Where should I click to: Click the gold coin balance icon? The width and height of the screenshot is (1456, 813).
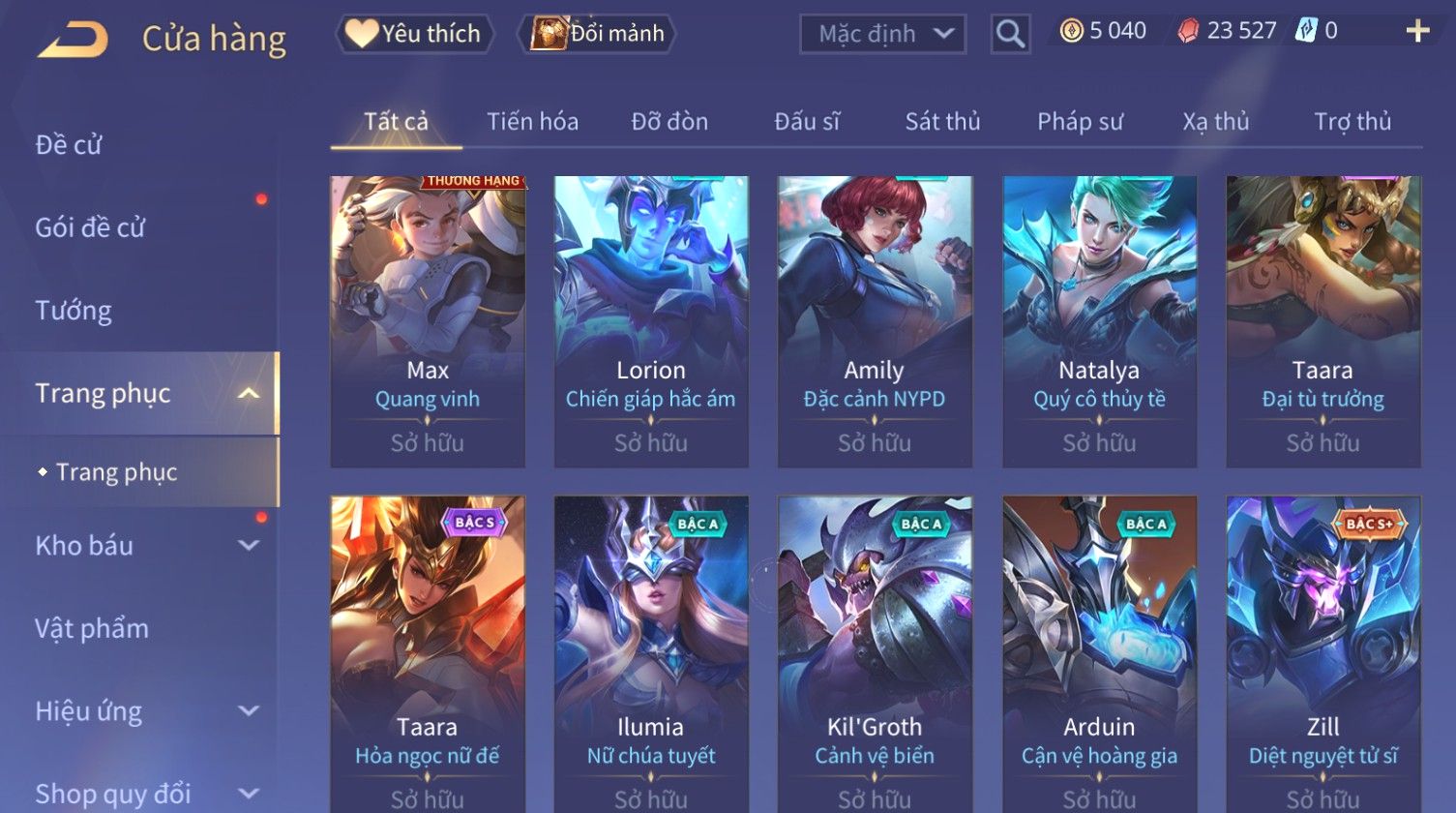pyautogui.click(x=1071, y=32)
